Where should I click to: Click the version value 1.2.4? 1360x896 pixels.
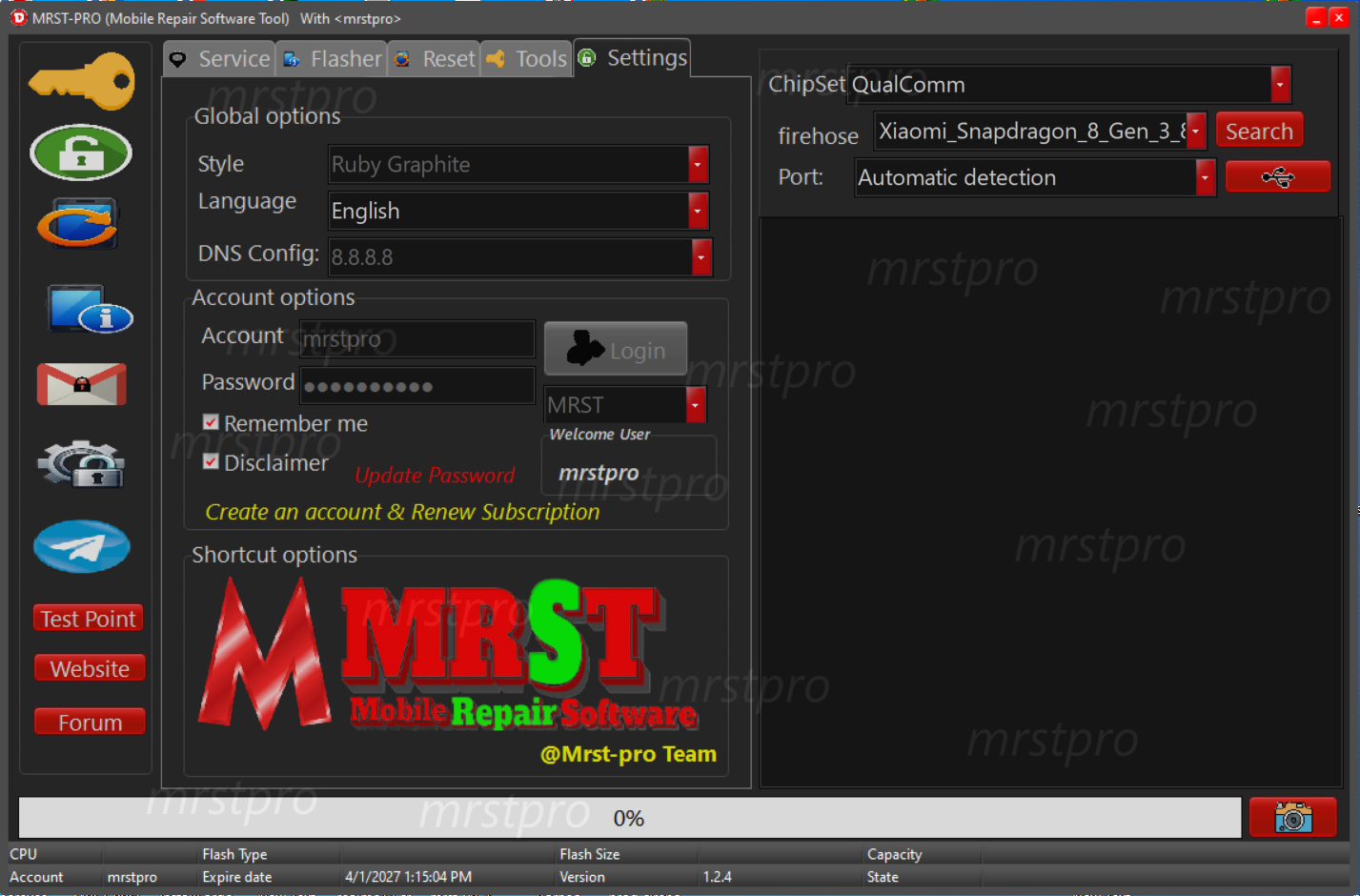click(x=717, y=877)
